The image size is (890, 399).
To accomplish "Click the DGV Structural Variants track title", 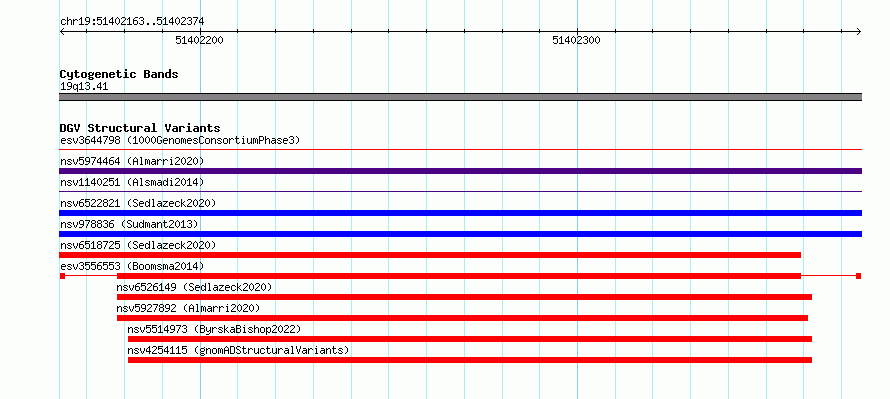I will 140,128.
